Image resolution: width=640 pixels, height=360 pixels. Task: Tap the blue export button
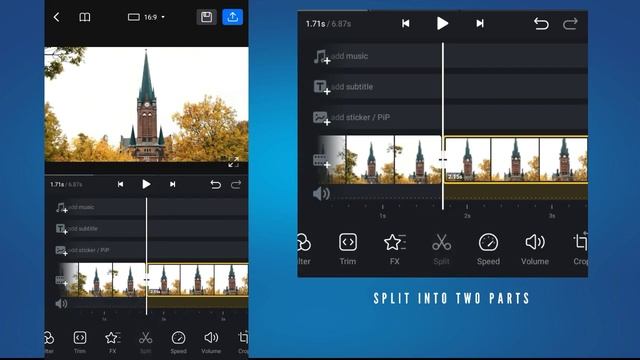233,17
